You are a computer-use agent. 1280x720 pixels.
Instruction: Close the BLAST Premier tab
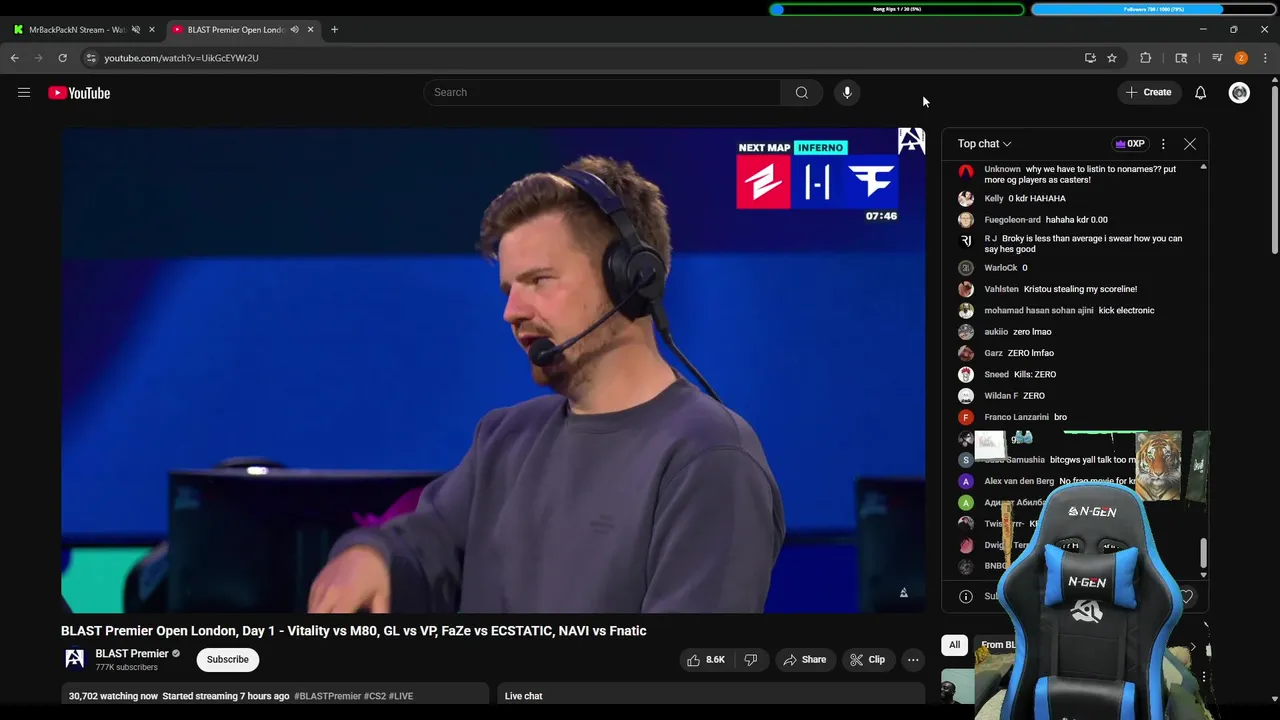coord(310,30)
